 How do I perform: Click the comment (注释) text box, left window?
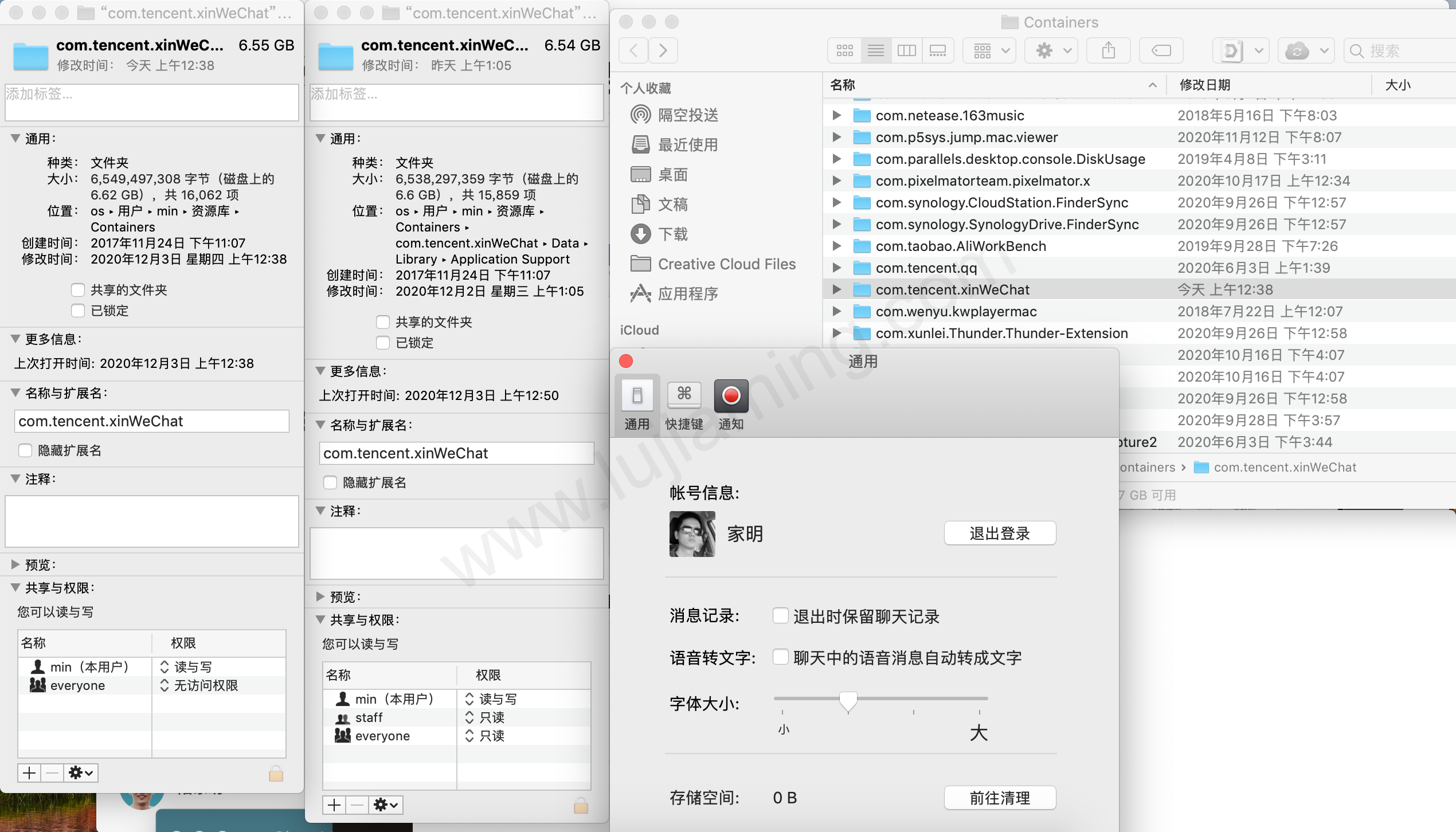pos(151,521)
